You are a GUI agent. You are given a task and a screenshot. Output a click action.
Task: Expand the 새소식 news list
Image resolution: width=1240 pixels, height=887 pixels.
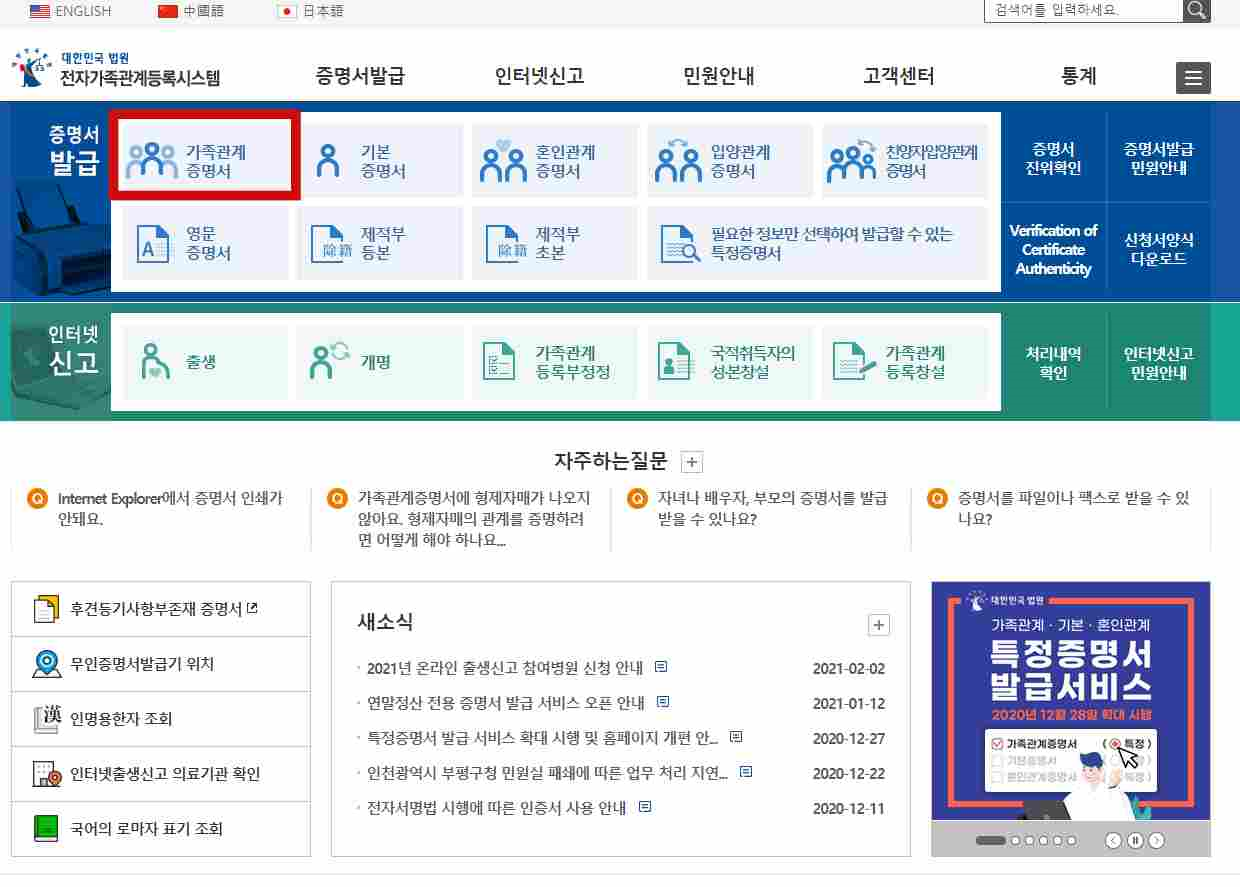tap(878, 624)
